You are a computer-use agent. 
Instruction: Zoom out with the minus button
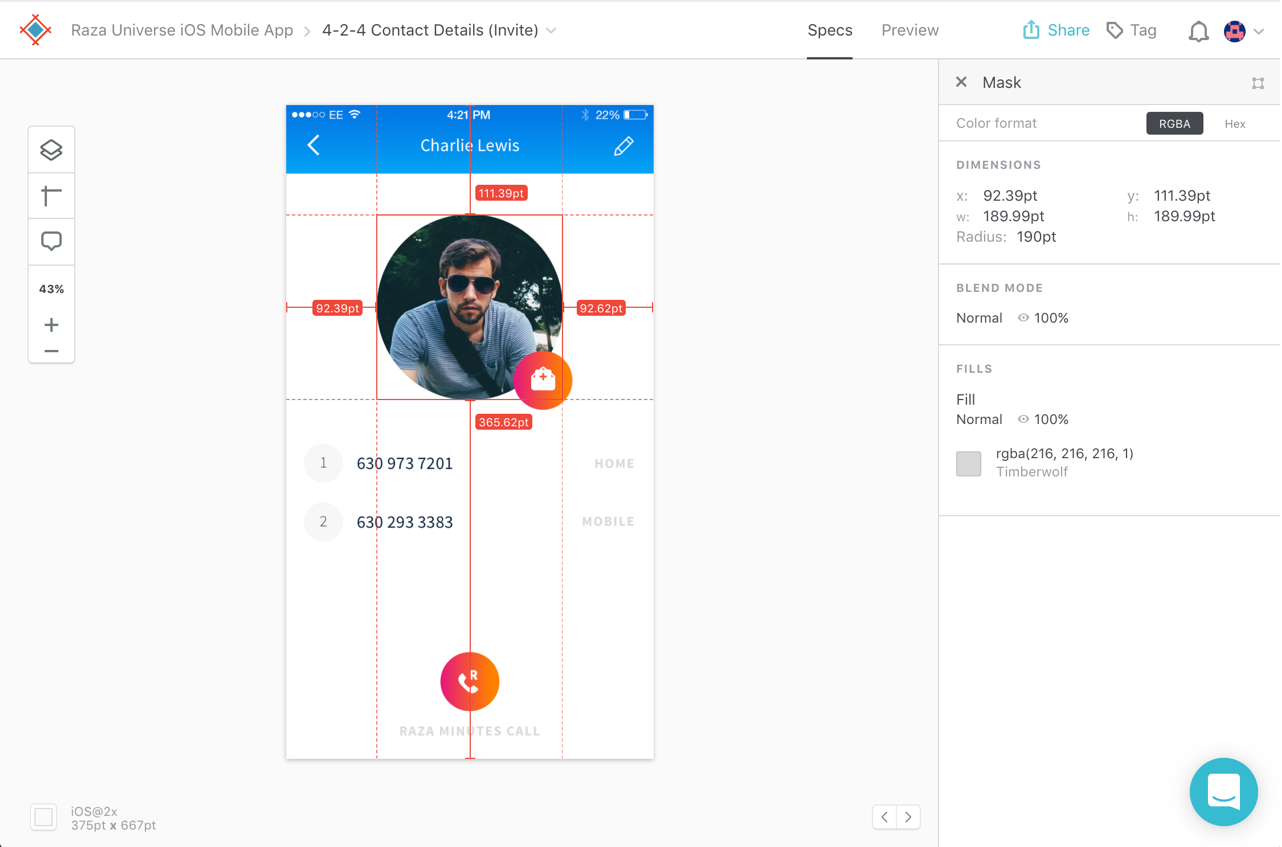[51, 352]
